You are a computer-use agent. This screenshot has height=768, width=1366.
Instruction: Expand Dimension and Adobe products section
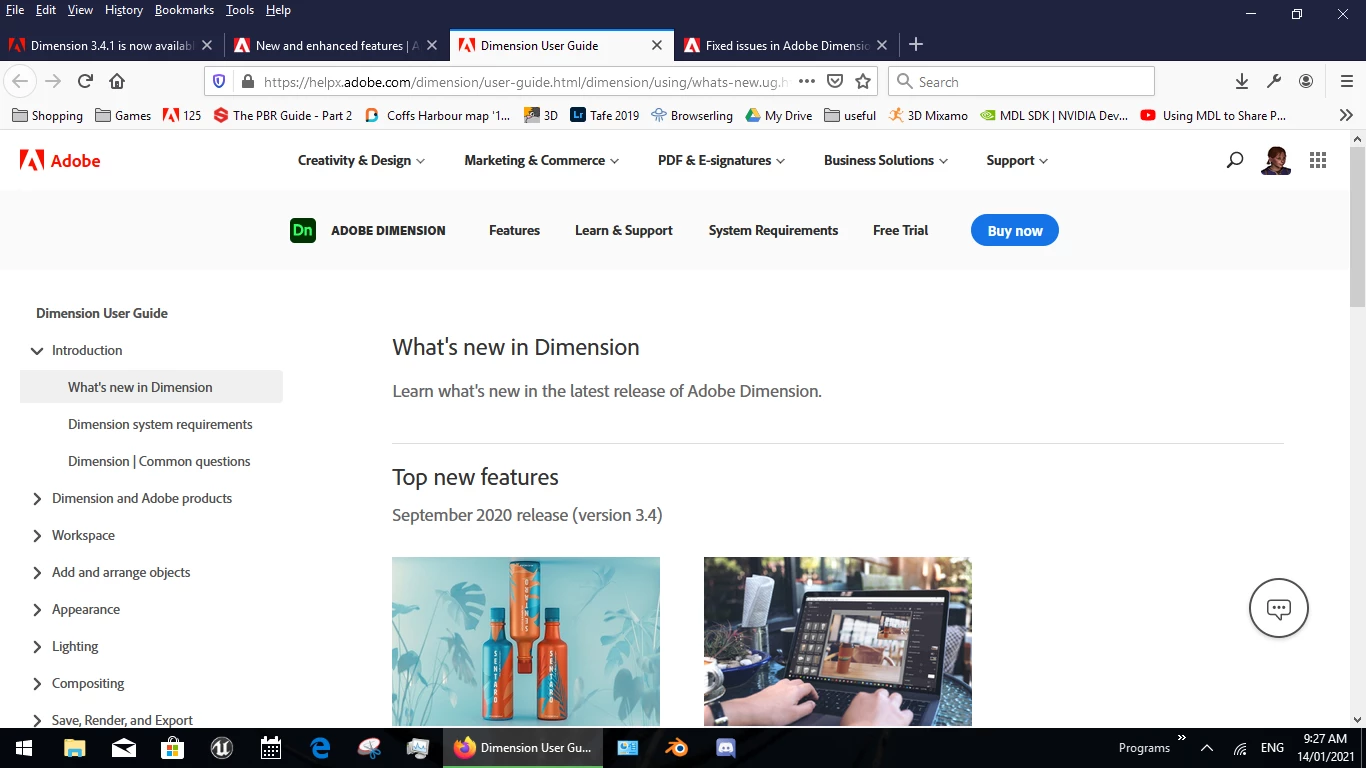[37, 499]
